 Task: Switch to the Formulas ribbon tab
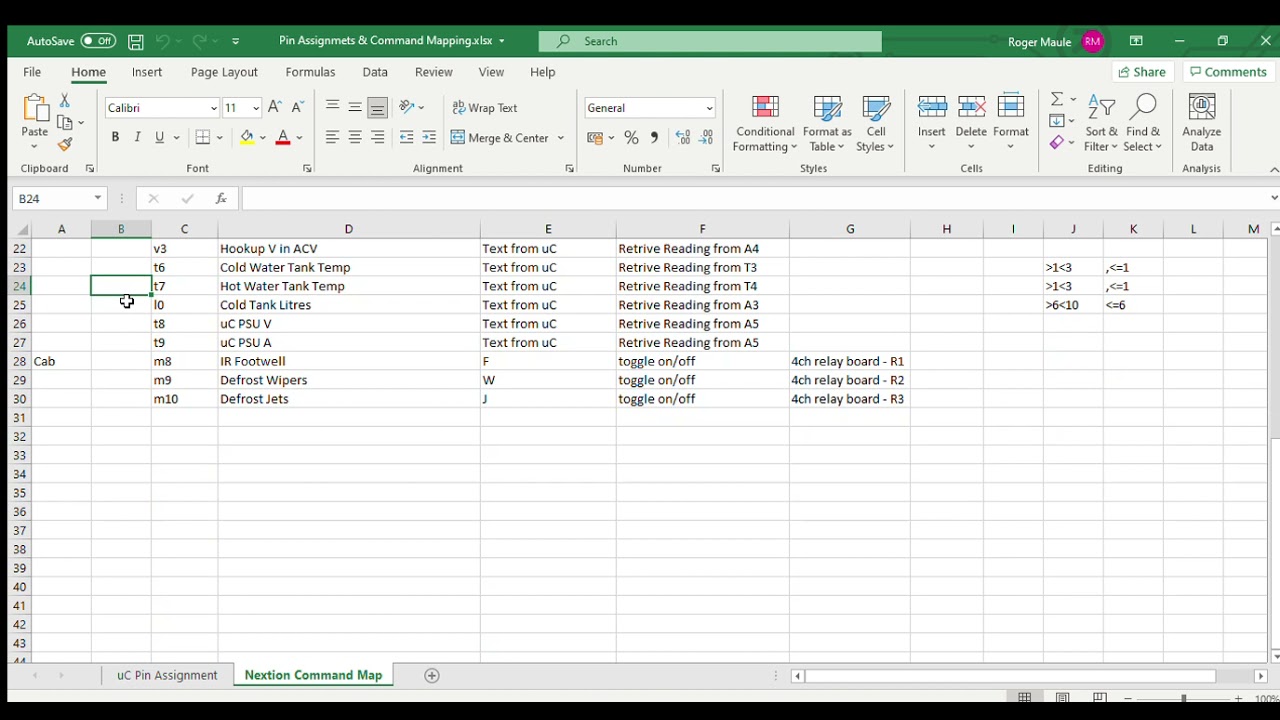pos(310,72)
